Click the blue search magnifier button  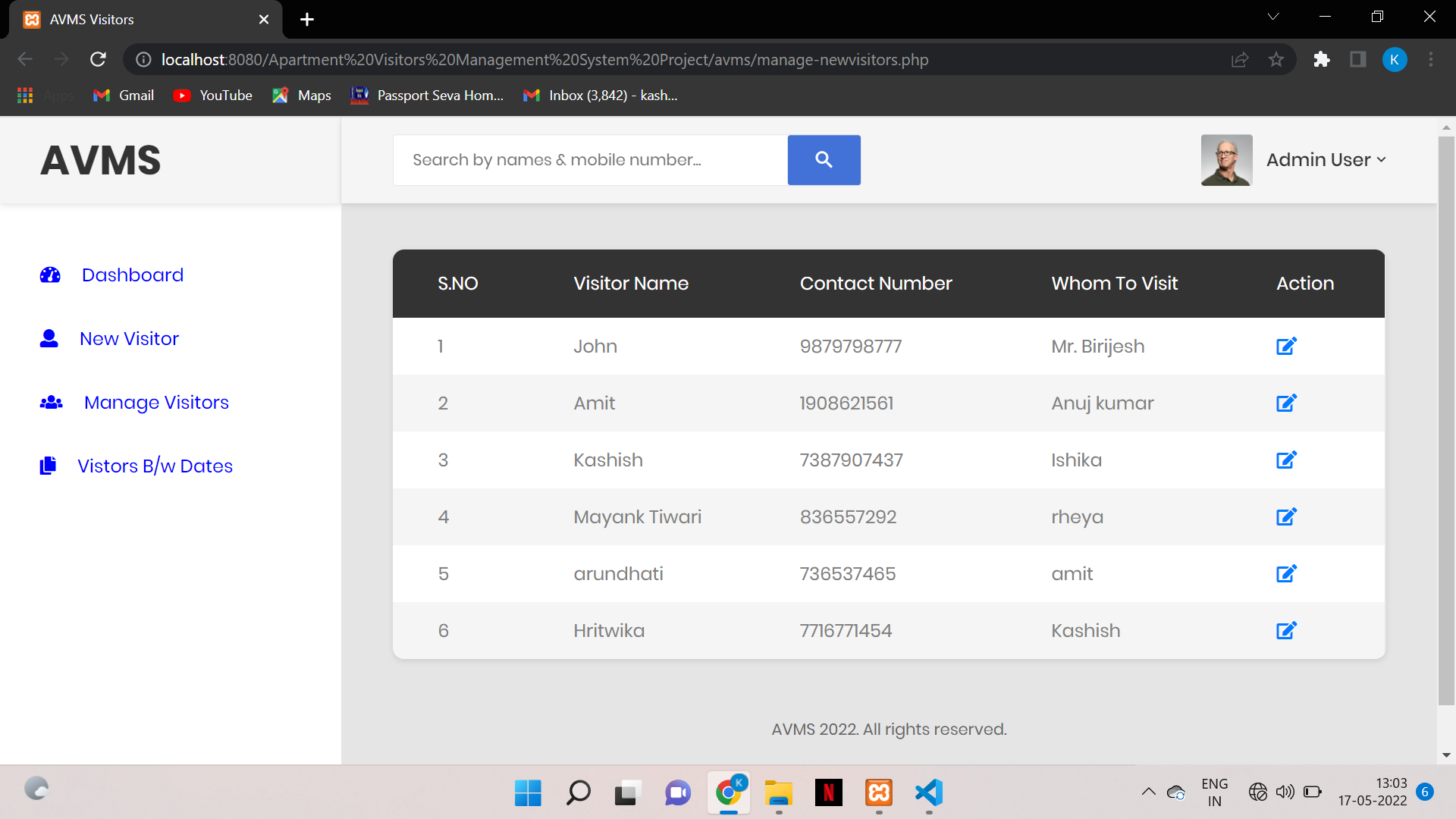pos(824,160)
